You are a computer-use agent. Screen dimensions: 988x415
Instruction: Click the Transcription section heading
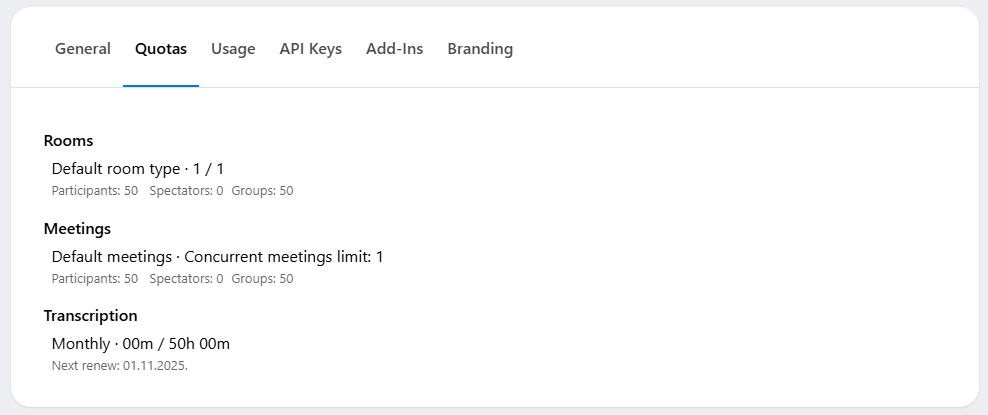pyautogui.click(x=91, y=316)
